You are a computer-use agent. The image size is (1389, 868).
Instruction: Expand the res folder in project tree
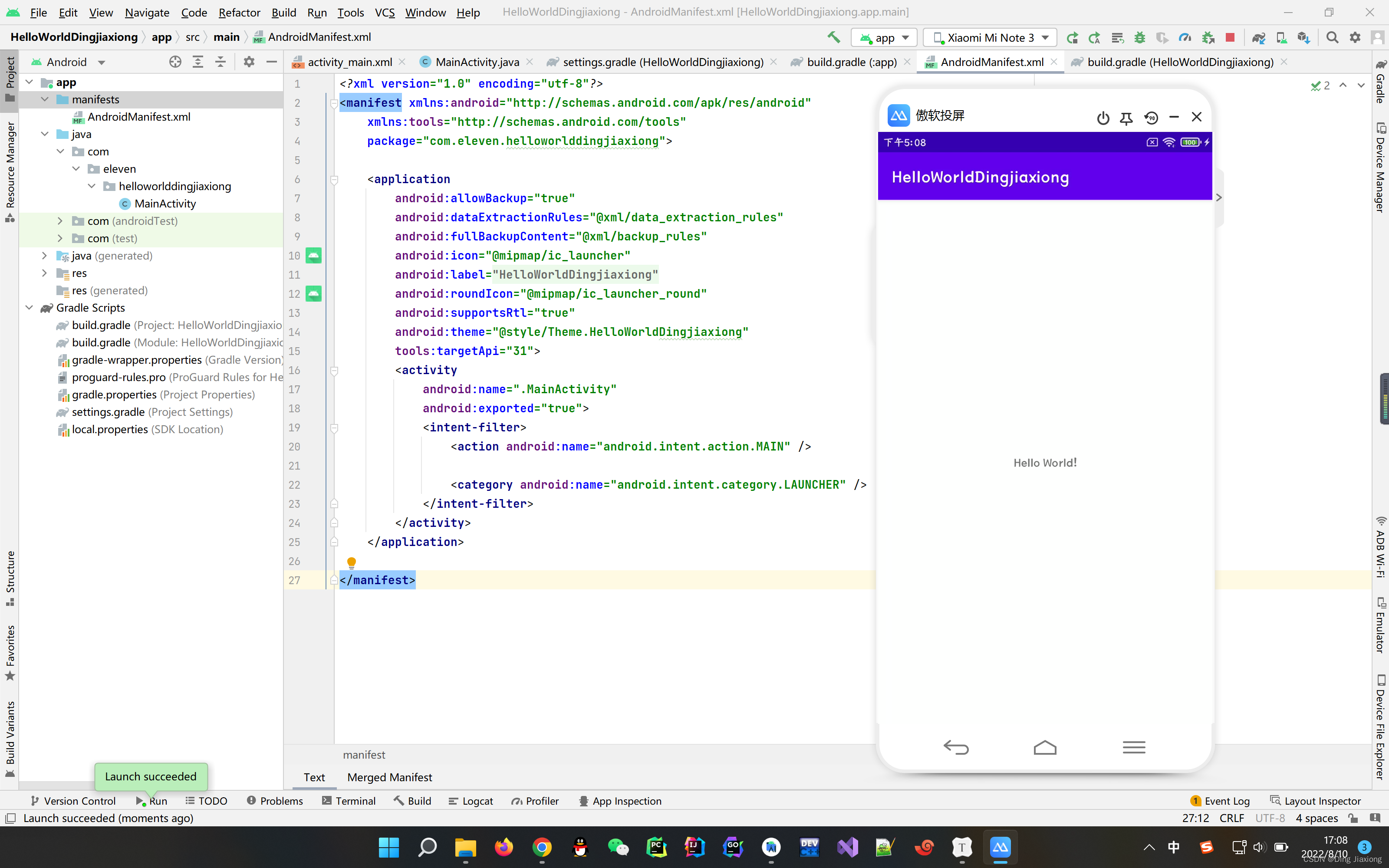click(44, 273)
